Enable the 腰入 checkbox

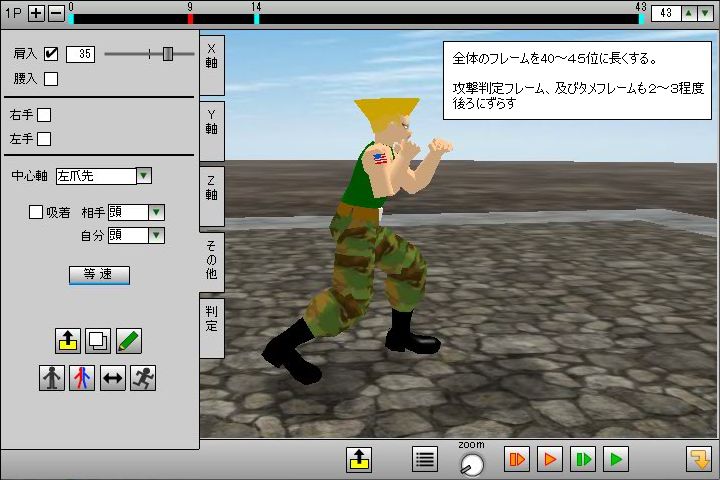click(51, 79)
